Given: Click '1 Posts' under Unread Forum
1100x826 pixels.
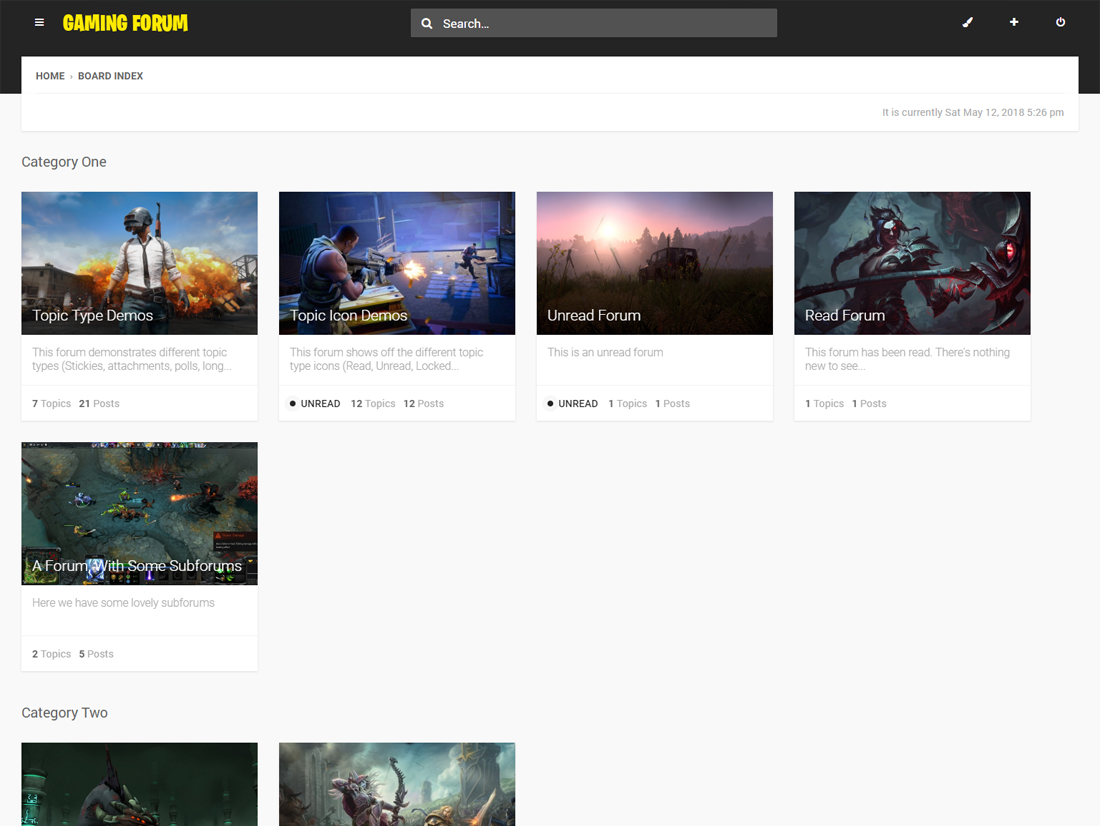Looking at the screenshot, I should (x=673, y=404).
